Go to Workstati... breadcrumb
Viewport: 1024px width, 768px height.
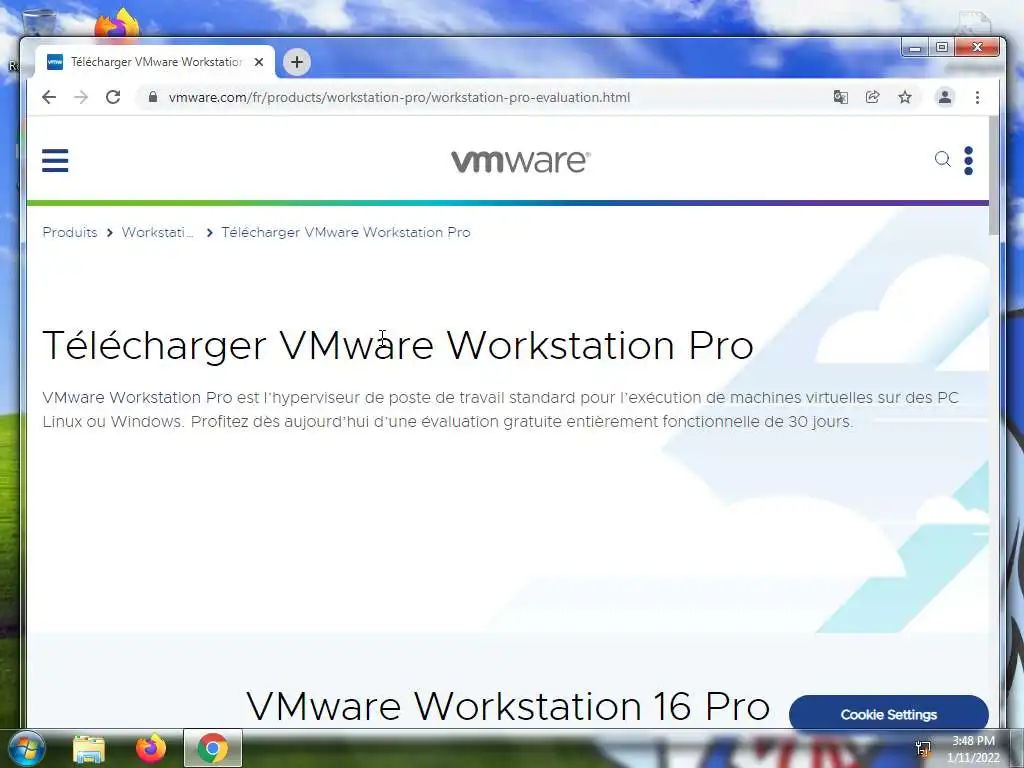tap(157, 232)
